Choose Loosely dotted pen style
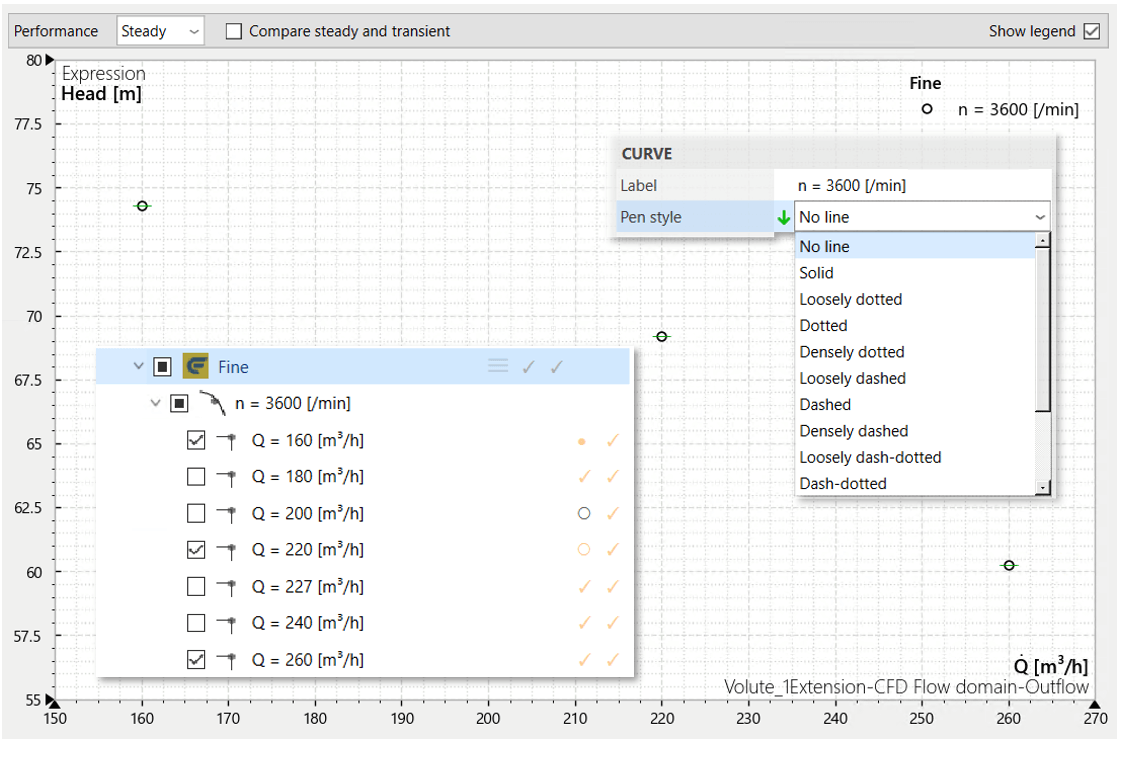 [915, 299]
